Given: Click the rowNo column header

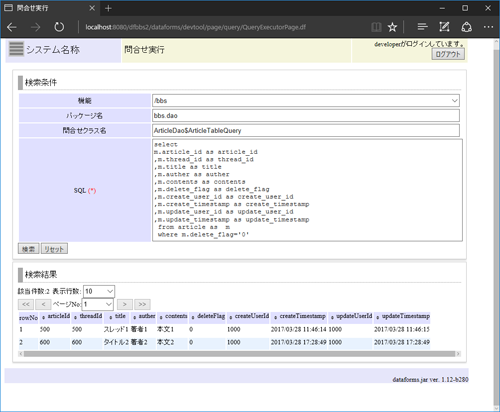Looking at the screenshot, I should 29,318.
